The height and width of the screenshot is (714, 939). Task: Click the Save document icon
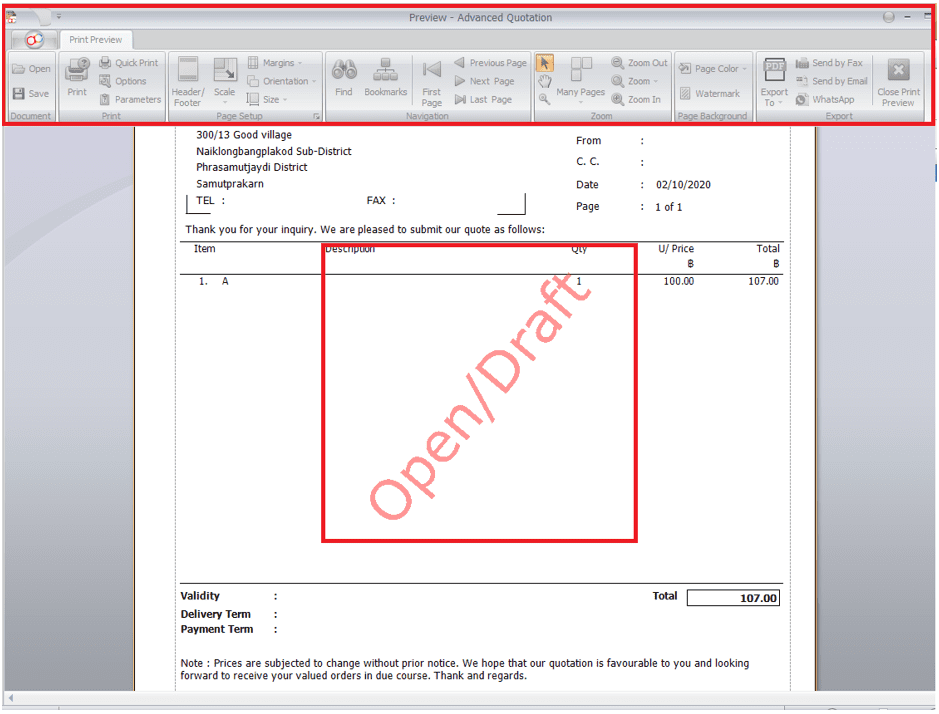coord(30,94)
